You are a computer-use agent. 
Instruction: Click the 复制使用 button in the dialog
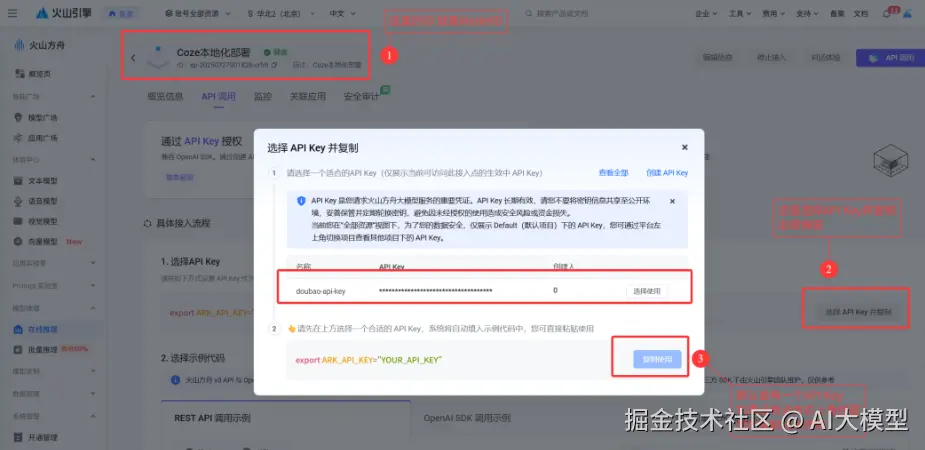657,359
